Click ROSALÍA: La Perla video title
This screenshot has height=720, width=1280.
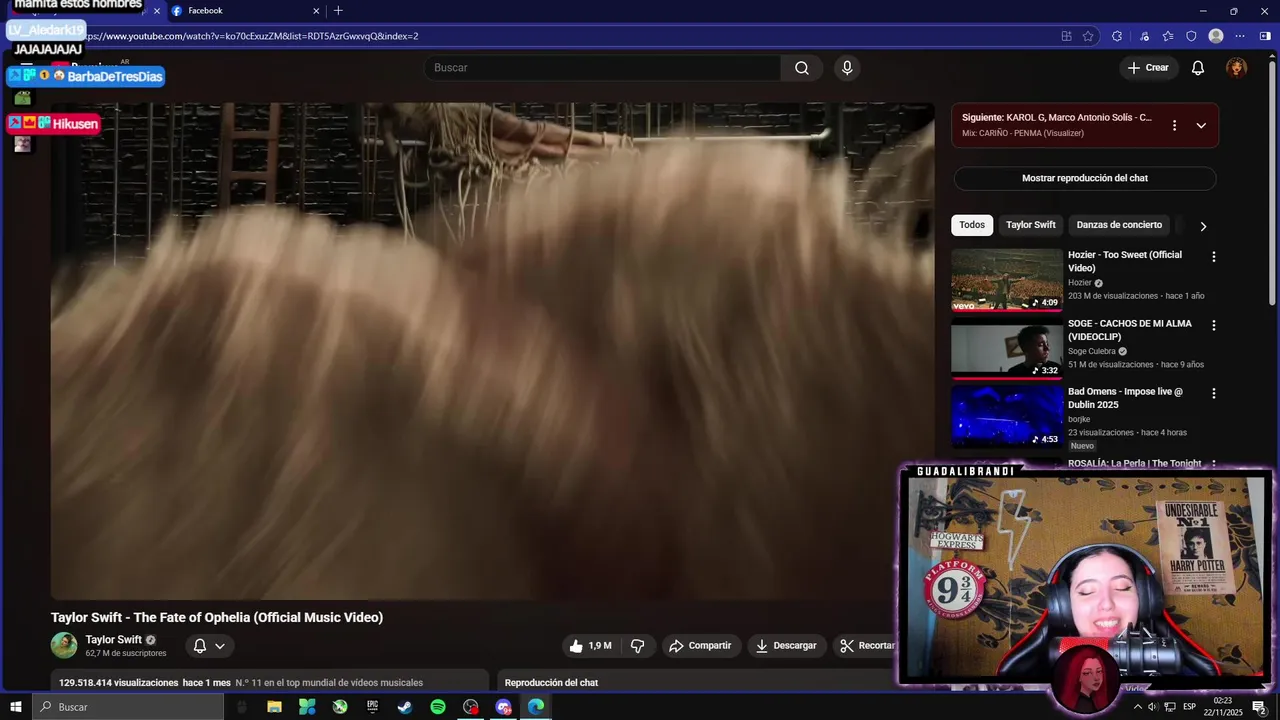point(1135,464)
